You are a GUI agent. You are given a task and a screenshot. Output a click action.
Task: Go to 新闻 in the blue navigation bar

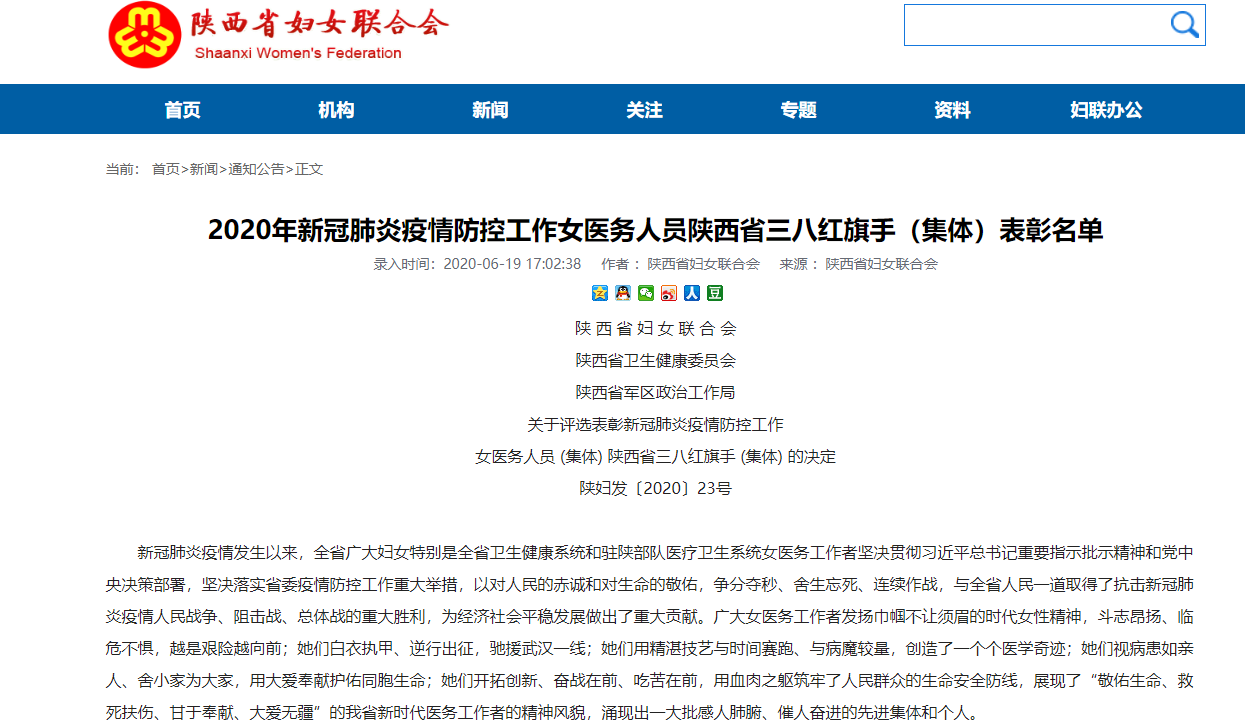point(490,110)
